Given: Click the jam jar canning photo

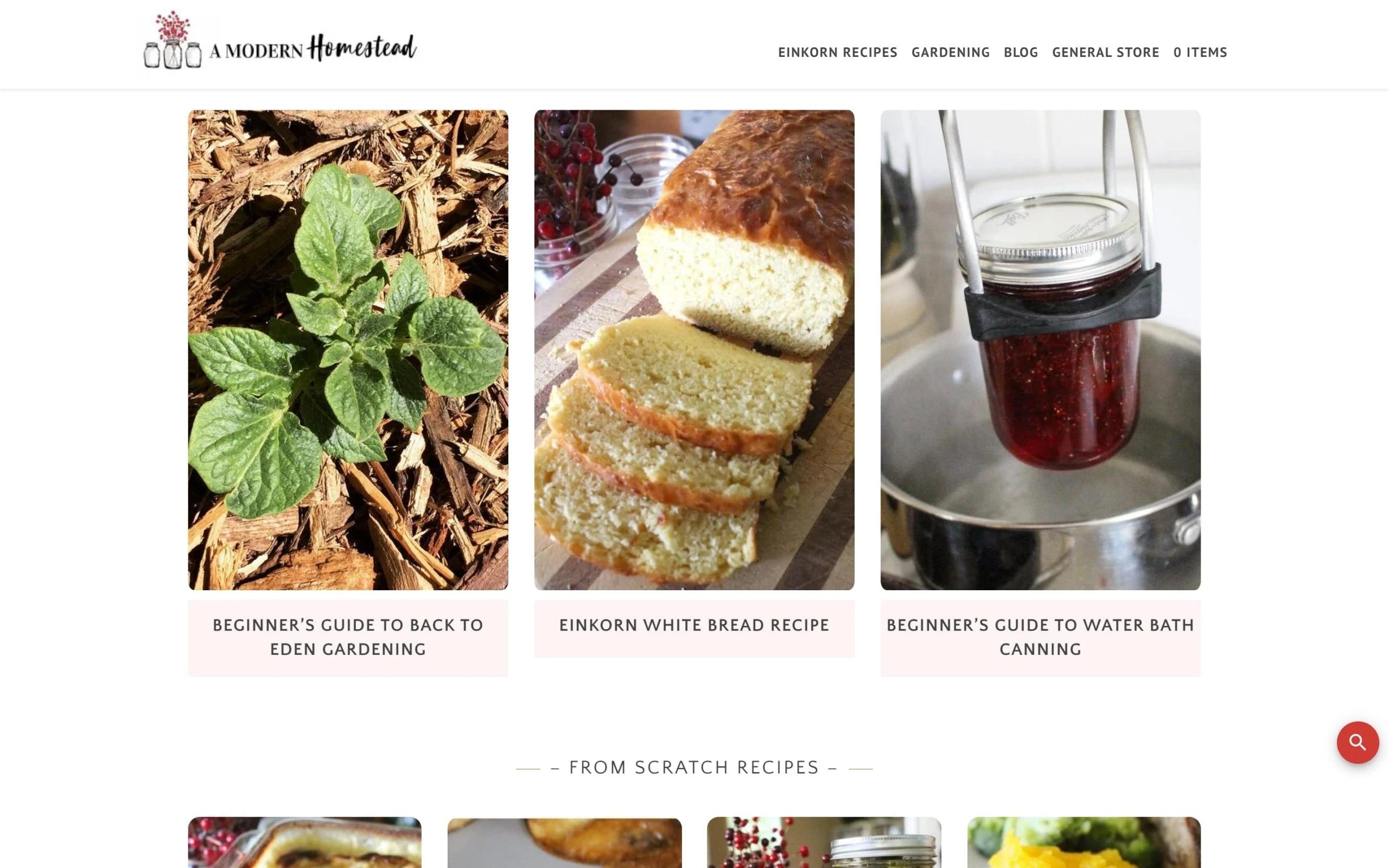Looking at the screenshot, I should coord(1040,350).
